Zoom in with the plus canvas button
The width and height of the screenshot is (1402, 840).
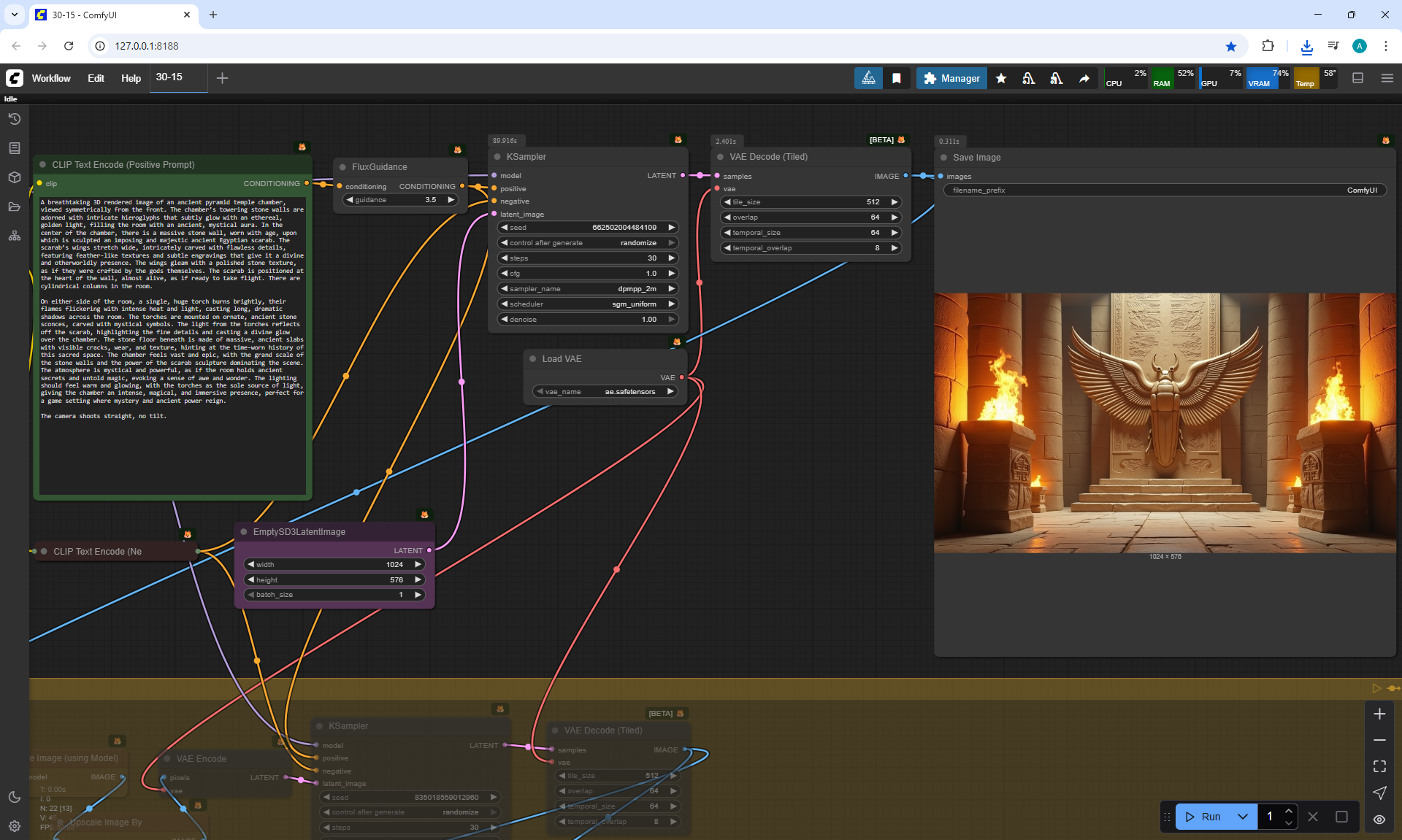pos(1379,714)
